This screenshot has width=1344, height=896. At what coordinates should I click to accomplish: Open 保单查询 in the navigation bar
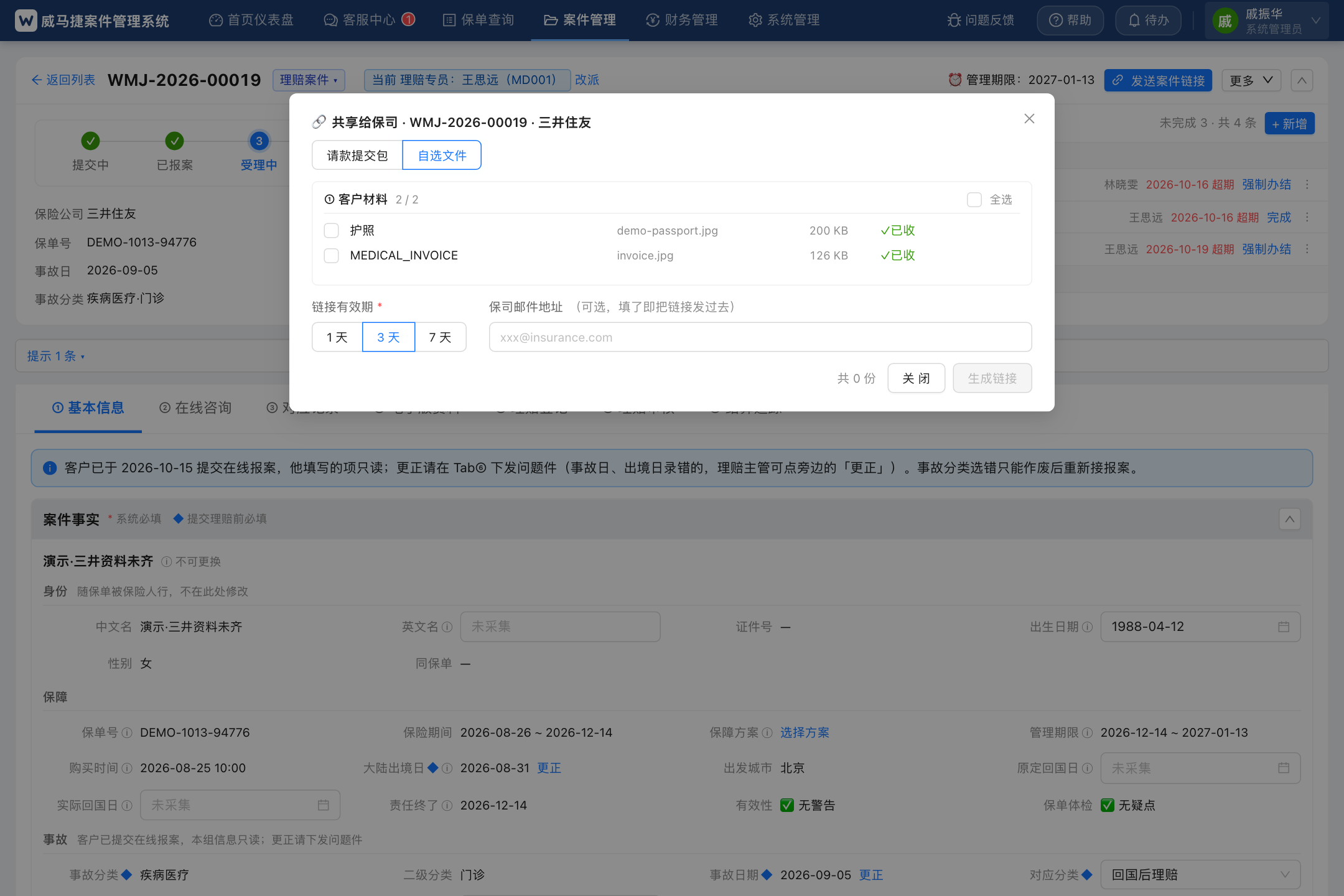tap(478, 20)
